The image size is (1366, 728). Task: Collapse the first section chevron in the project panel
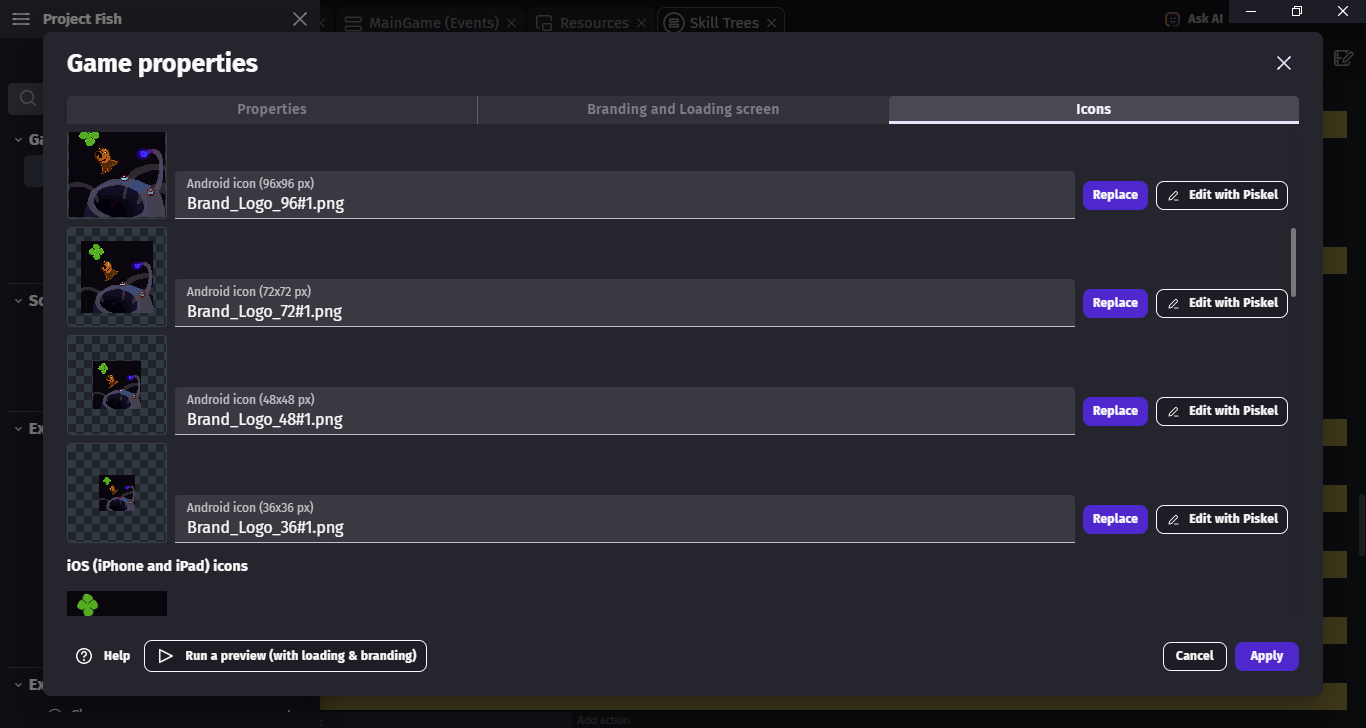[x=19, y=140]
